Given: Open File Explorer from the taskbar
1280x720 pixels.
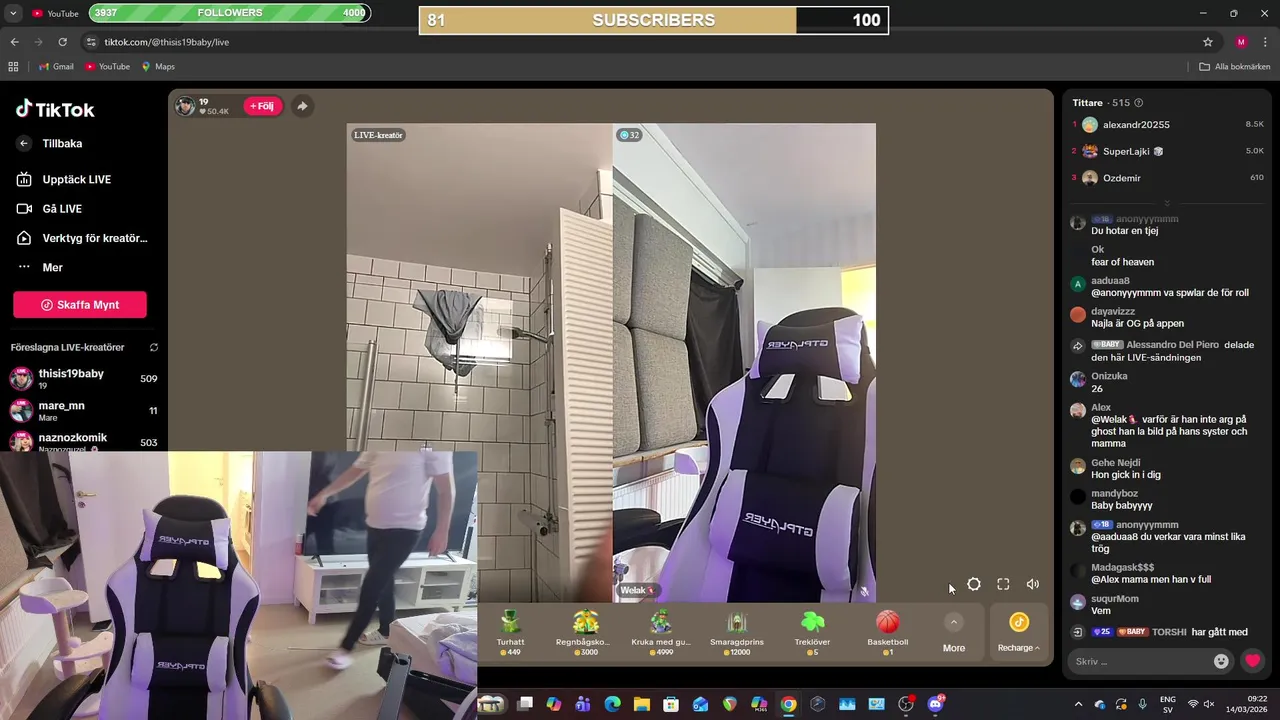Looking at the screenshot, I should (641, 704).
